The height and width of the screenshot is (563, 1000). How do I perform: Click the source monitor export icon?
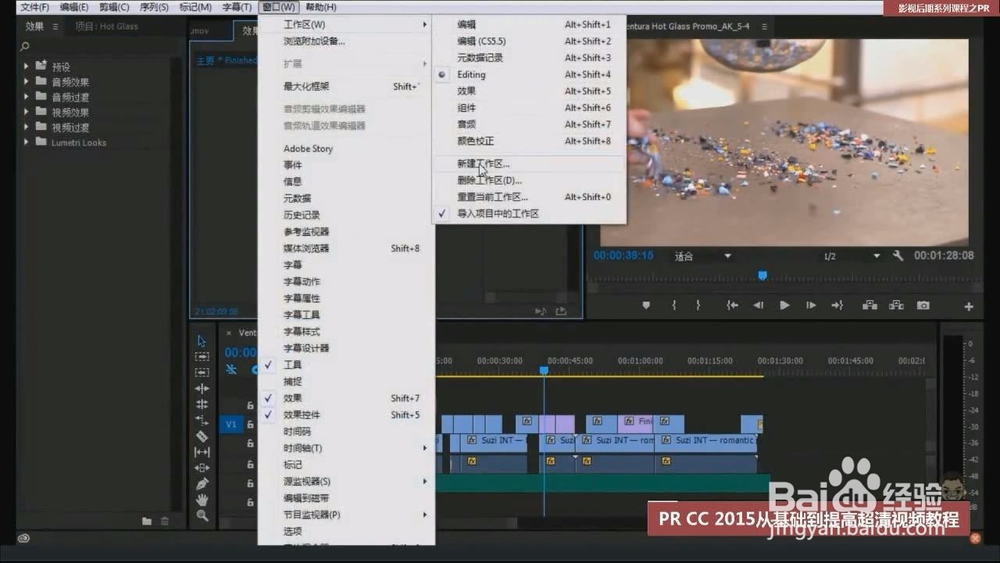pos(561,311)
